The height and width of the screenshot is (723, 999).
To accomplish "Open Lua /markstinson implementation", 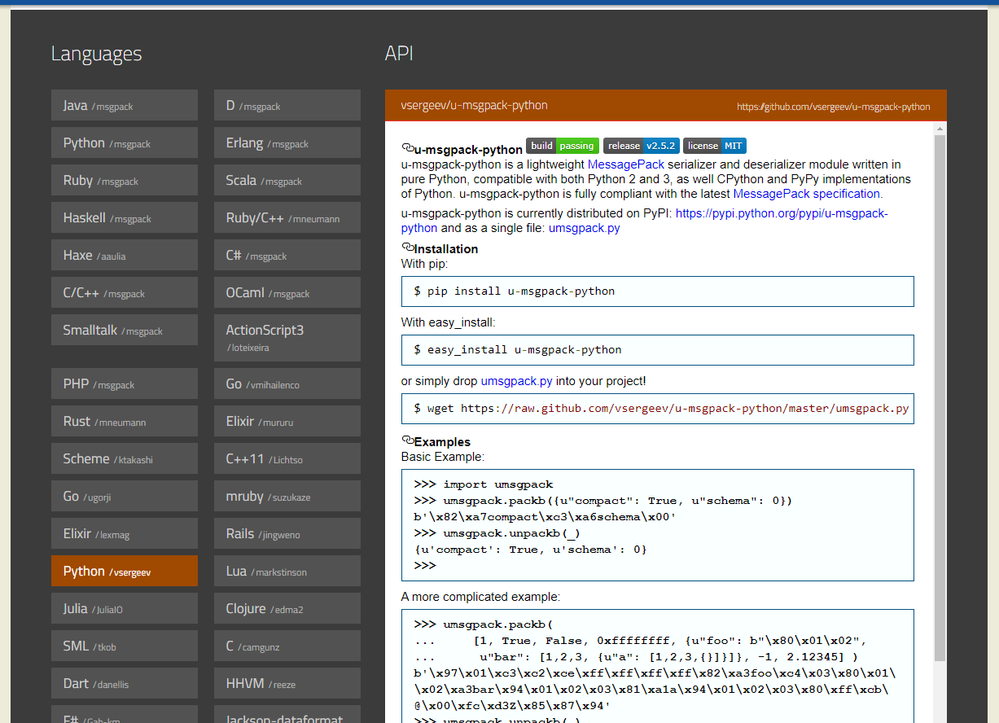I will 287,571.
